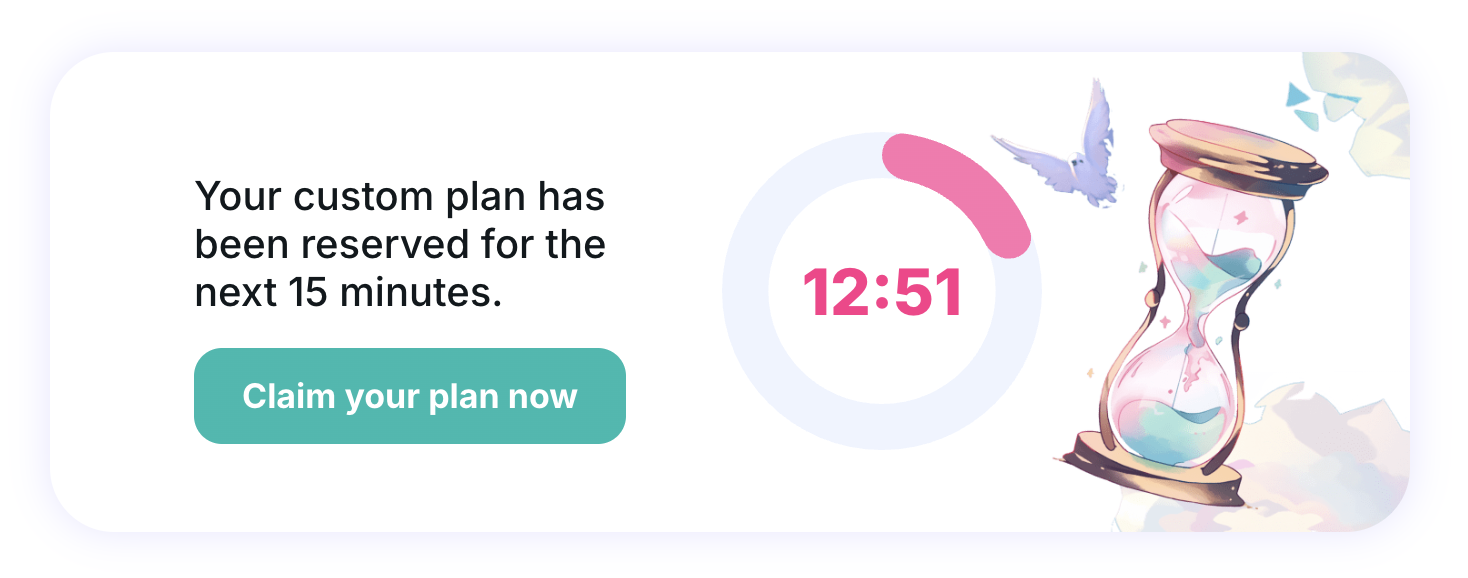Viewport: 1468px width, 578px height.
Task: Select the minutes digits "12" in timer
Action: pyautogui.click(x=838, y=293)
